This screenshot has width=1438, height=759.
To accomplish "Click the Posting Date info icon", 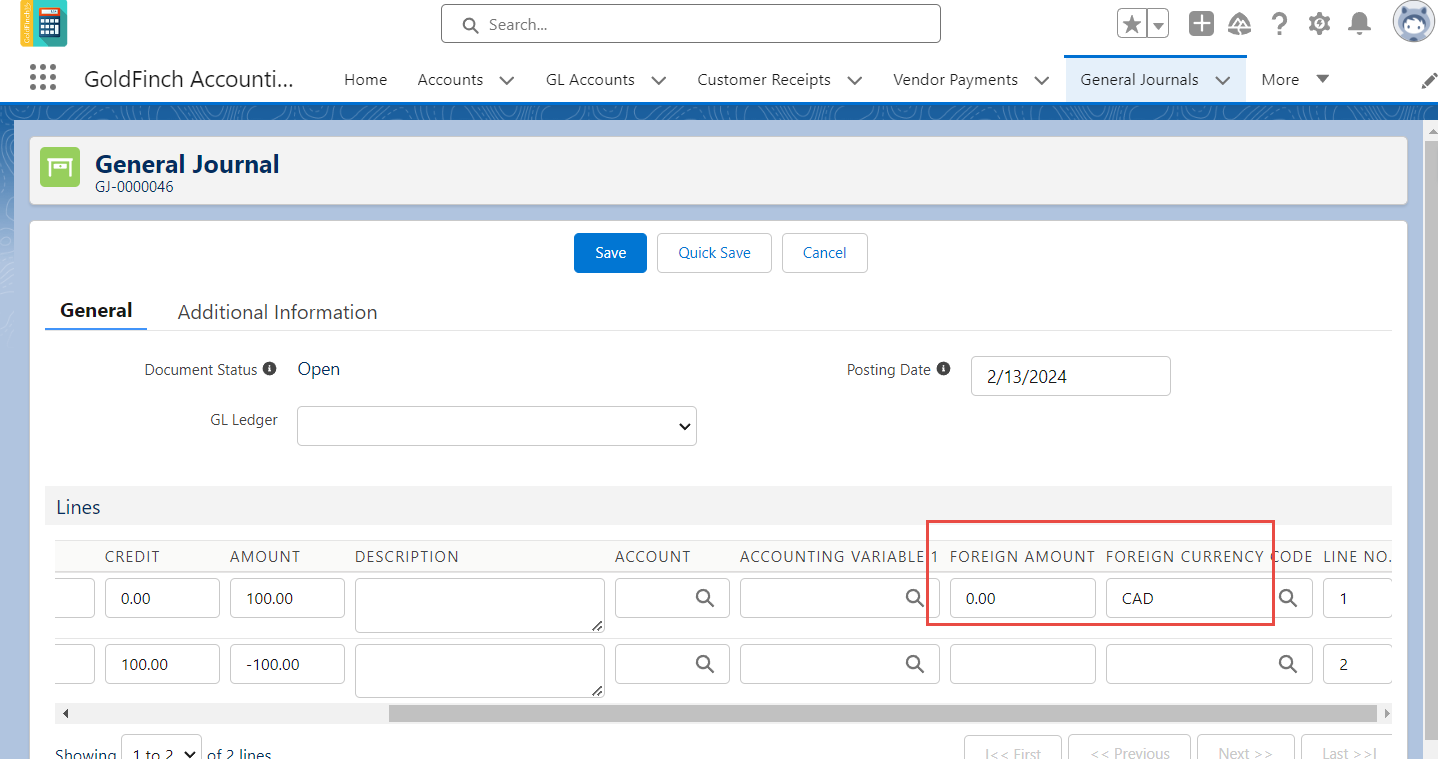I will (x=943, y=369).
